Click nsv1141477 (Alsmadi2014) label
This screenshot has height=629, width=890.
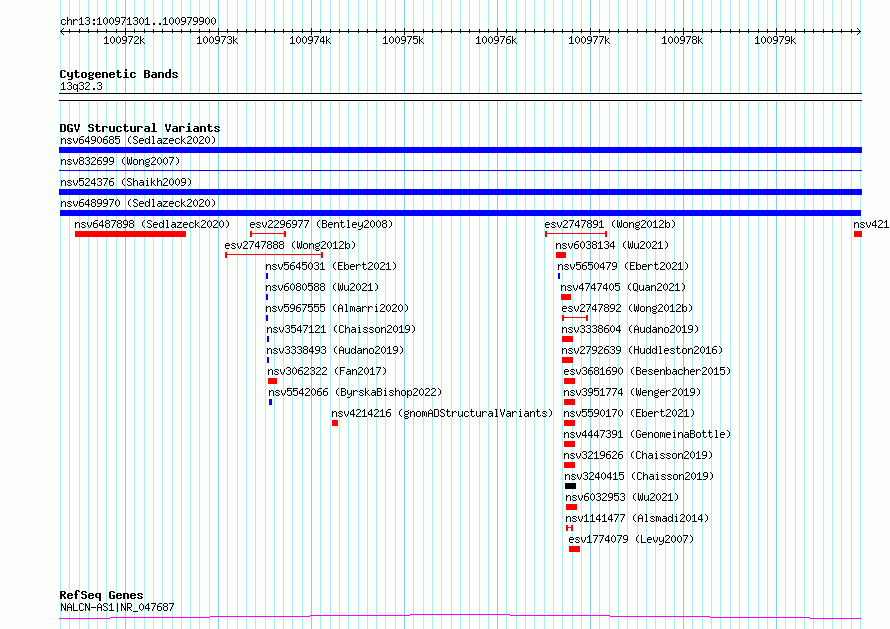click(637, 518)
